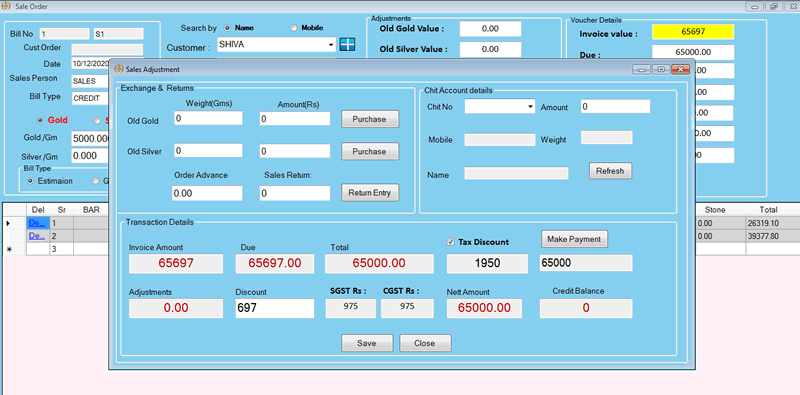
Task: Click the Save button
Action: (367, 343)
